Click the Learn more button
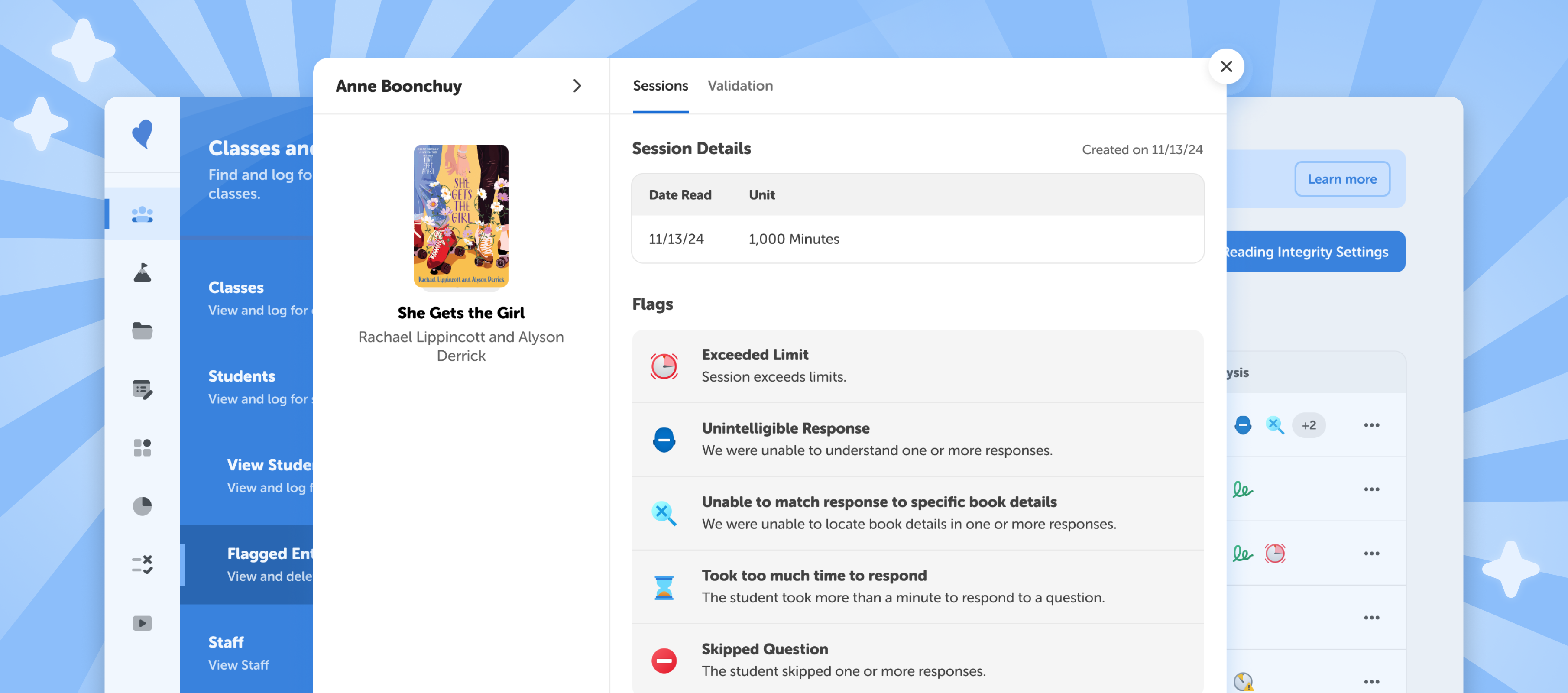The image size is (1568, 693). click(1341, 179)
